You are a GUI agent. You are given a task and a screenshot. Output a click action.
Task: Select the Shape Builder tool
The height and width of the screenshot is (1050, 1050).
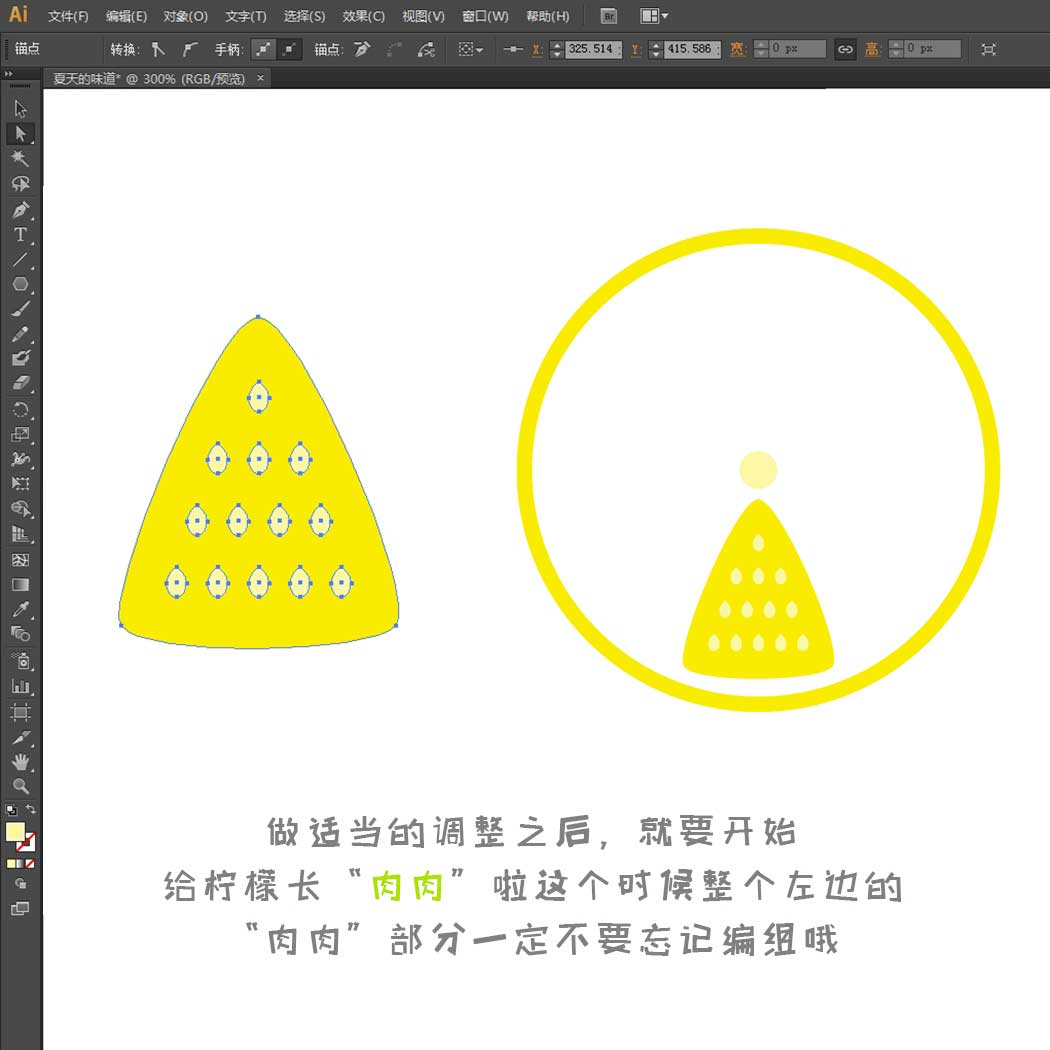[20, 509]
